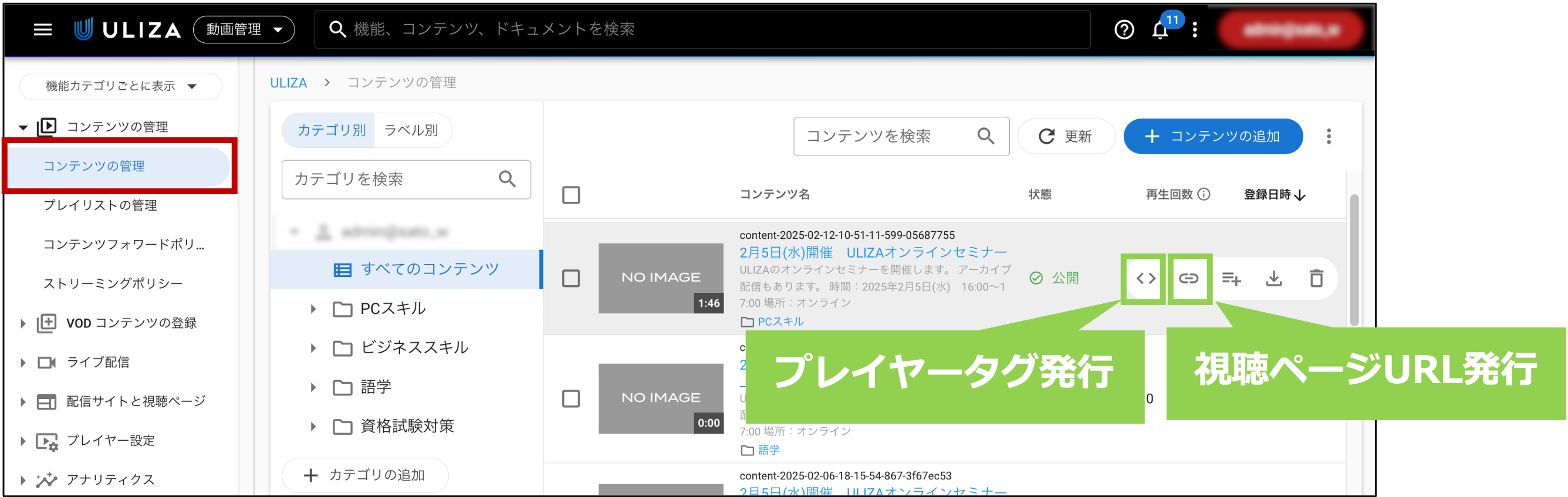Open first 2月5日(水)開催 ULIZAオンラインセミナー title
The height and width of the screenshot is (497, 1568).
click(x=873, y=252)
